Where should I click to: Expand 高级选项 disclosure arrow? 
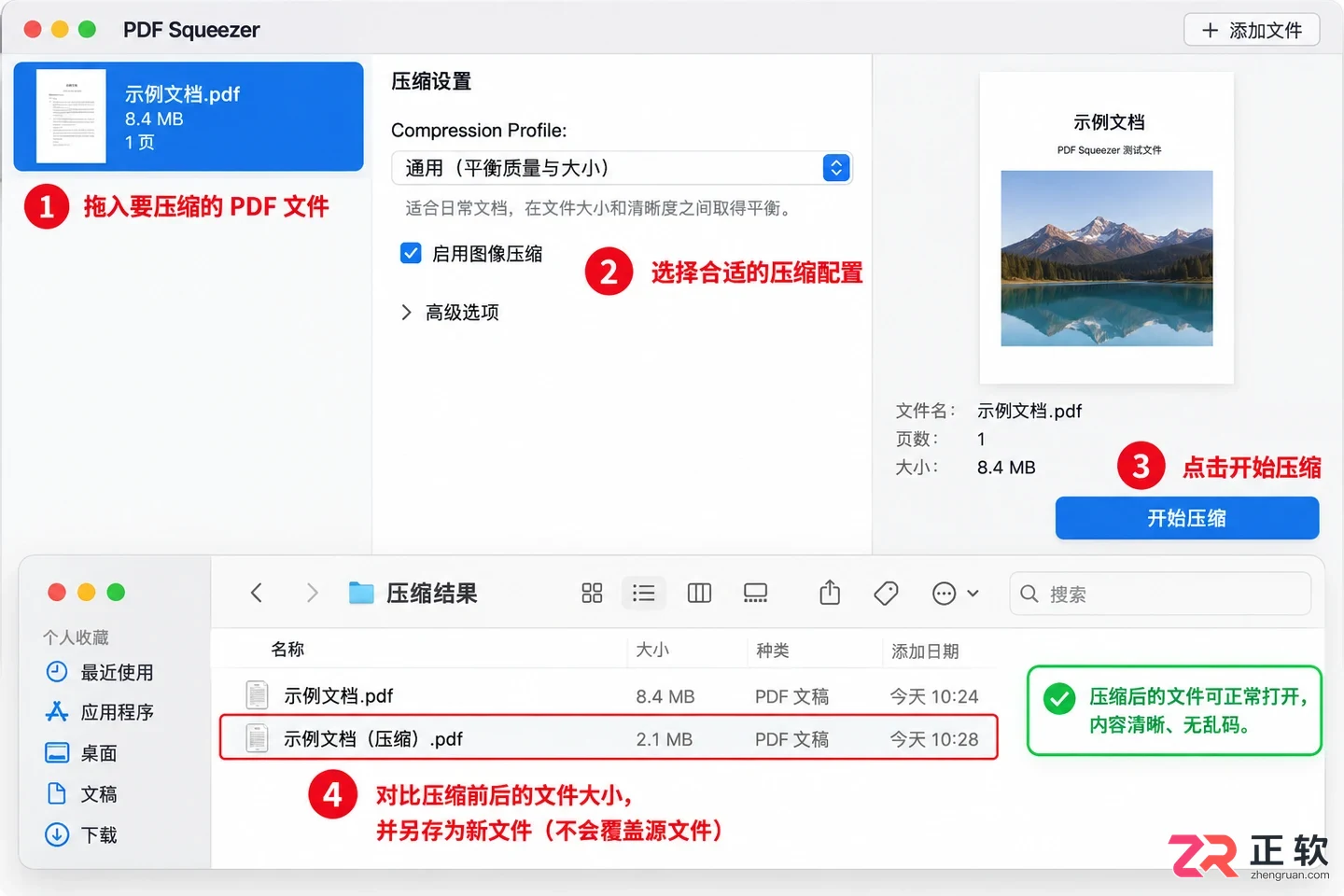[x=406, y=313]
